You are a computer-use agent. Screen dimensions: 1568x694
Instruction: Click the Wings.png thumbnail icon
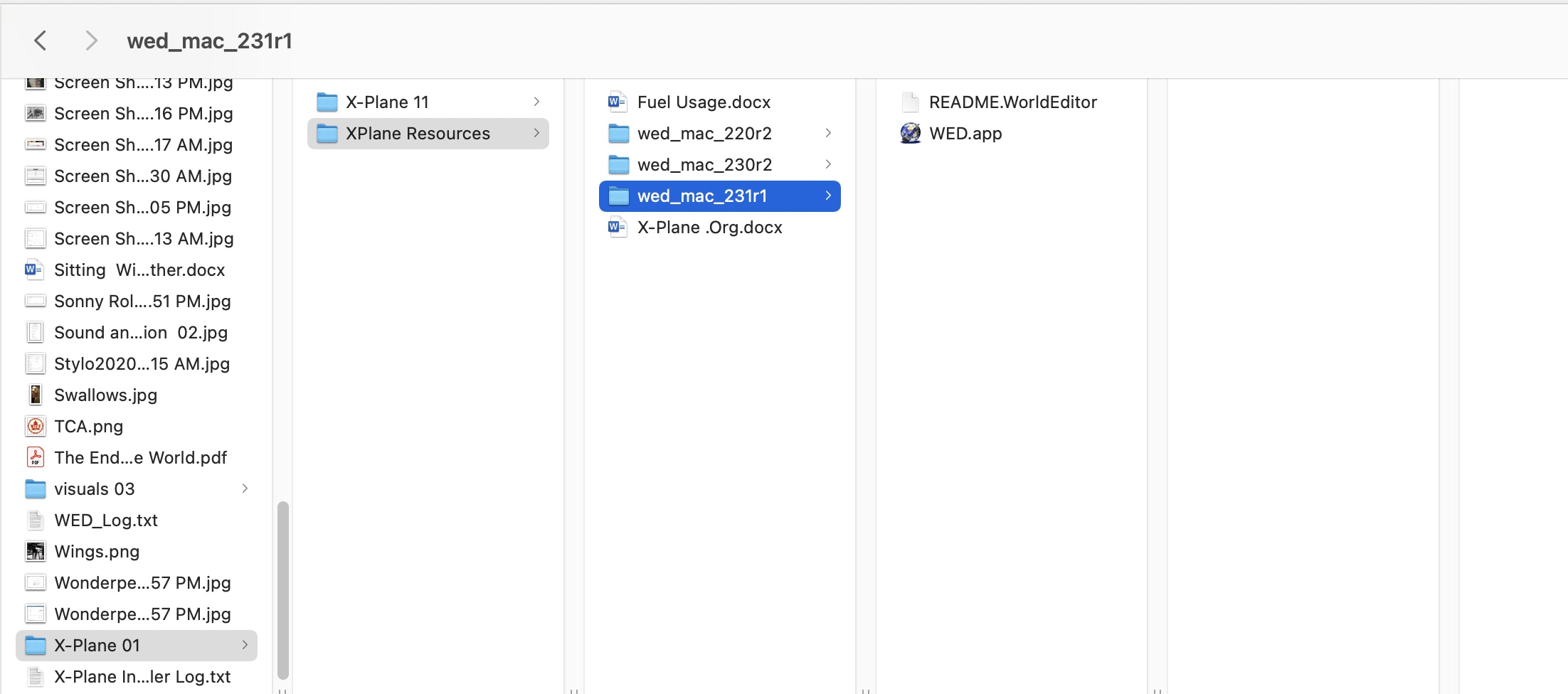(36, 551)
